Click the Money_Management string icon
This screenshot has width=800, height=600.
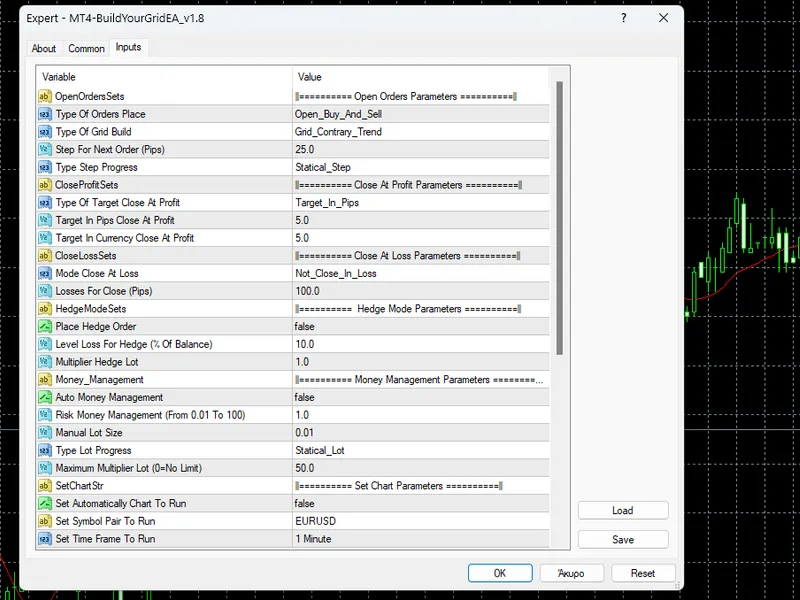coord(45,380)
